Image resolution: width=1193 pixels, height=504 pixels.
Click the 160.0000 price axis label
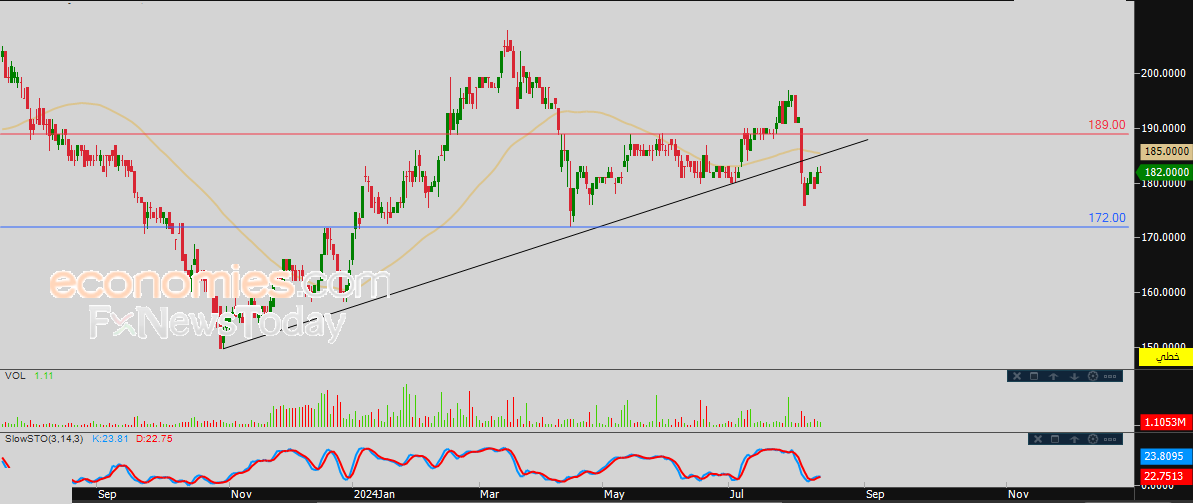pyautogui.click(x=1164, y=292)
